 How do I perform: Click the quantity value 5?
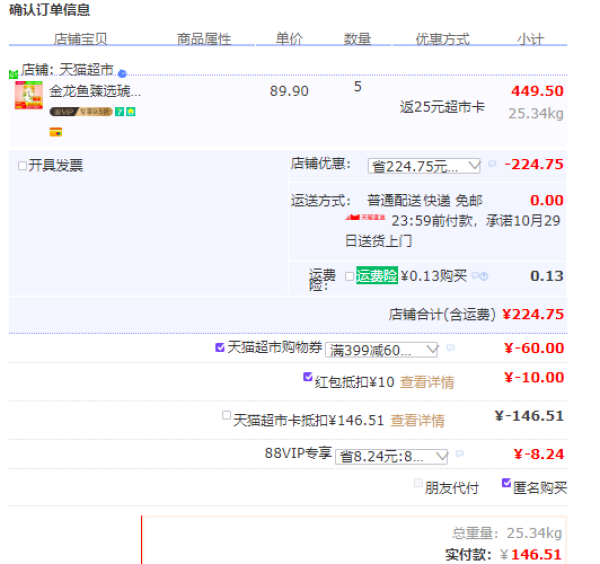pos(358,86)
